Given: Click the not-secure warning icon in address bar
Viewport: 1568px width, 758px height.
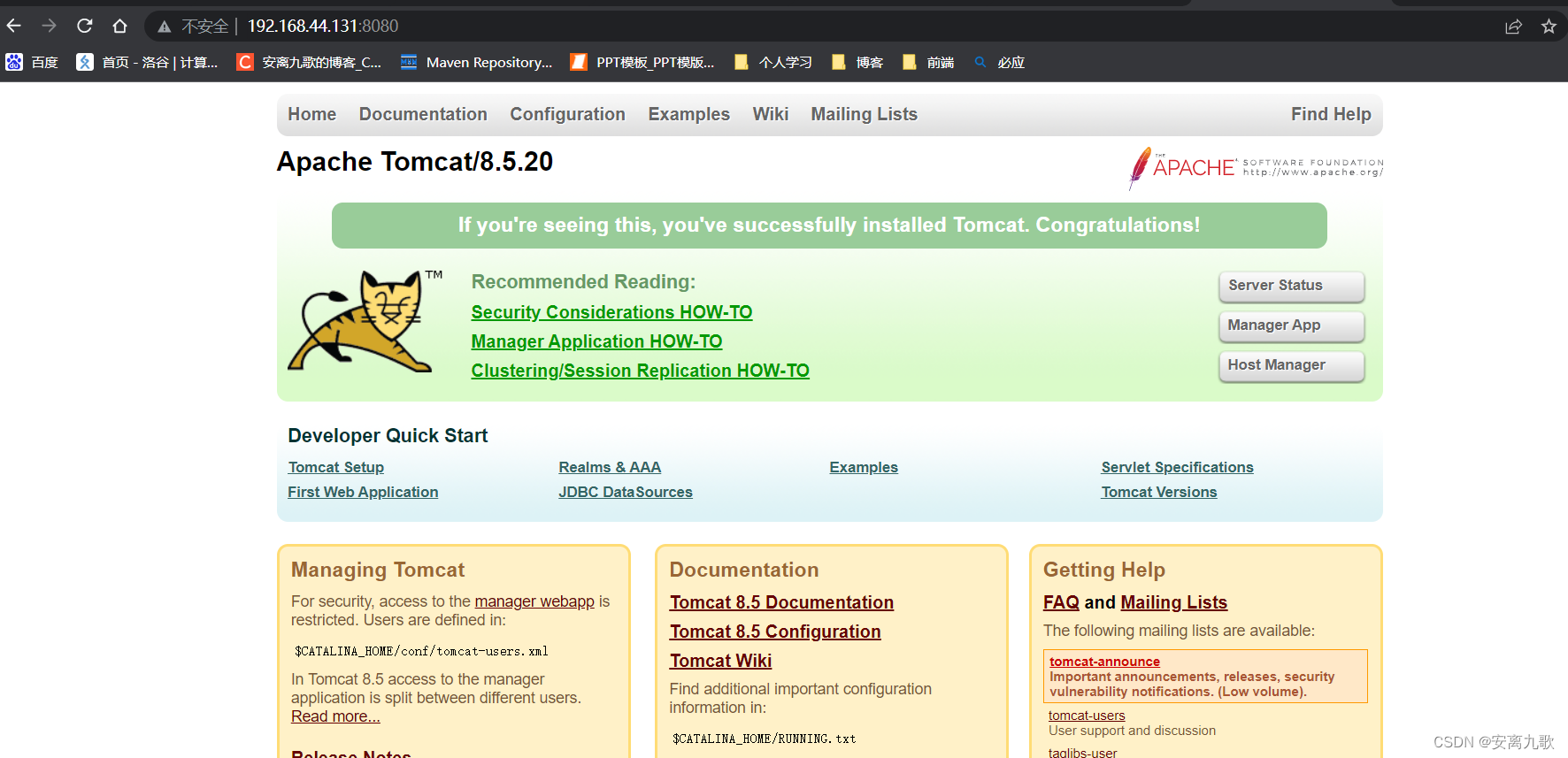Looking at the screenshot, I should click(165, 27).
